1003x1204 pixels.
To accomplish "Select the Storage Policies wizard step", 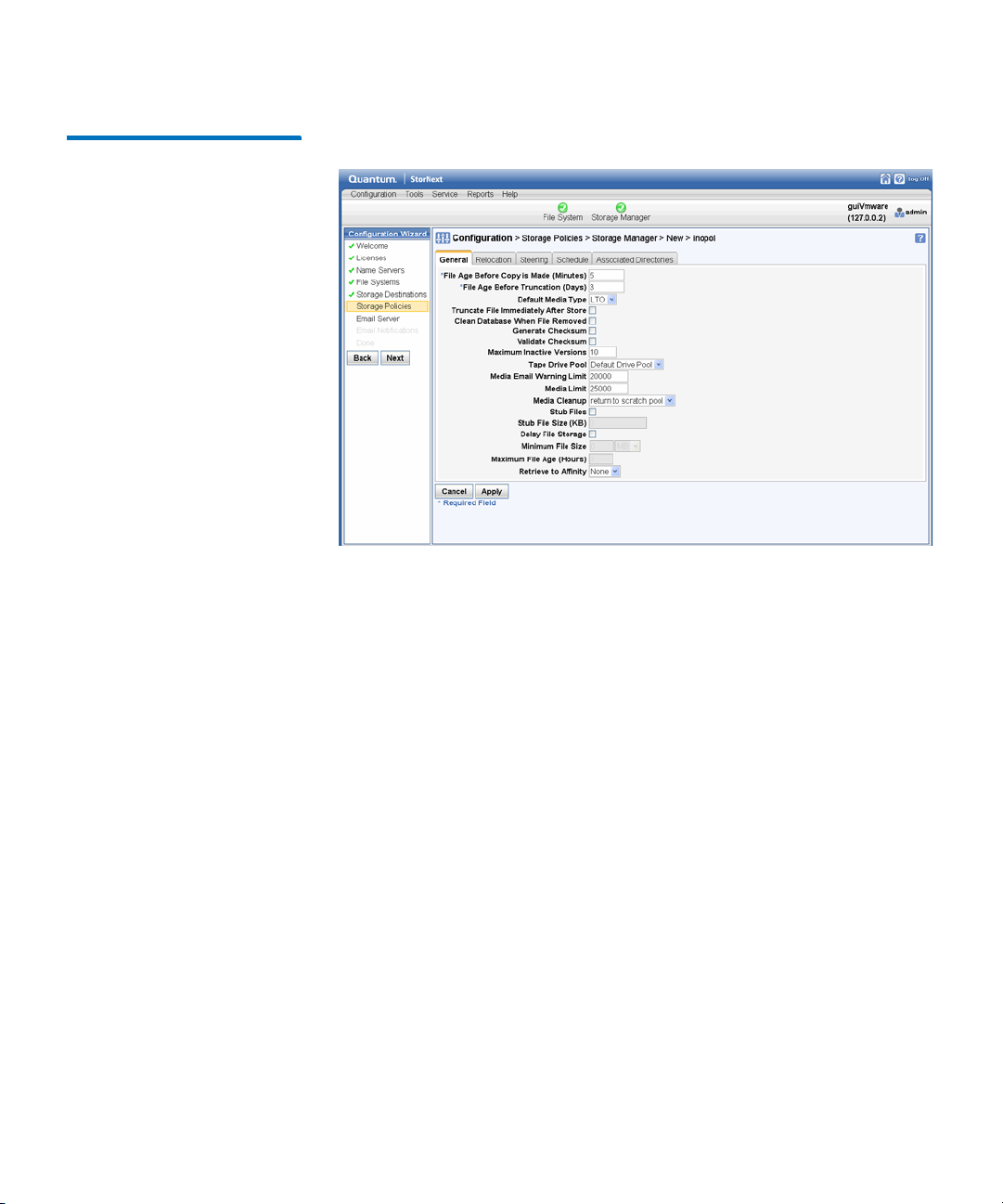I will coord(387,306).
